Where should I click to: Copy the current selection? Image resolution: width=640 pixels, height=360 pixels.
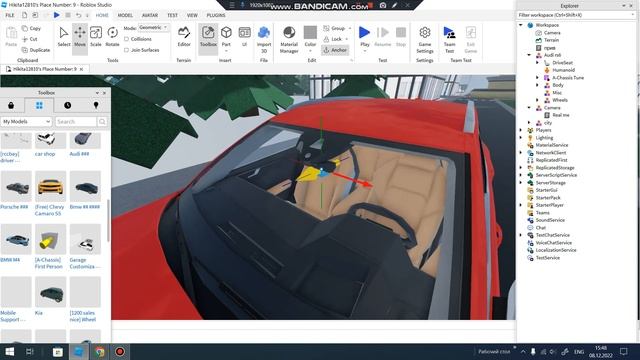[31, 29]
